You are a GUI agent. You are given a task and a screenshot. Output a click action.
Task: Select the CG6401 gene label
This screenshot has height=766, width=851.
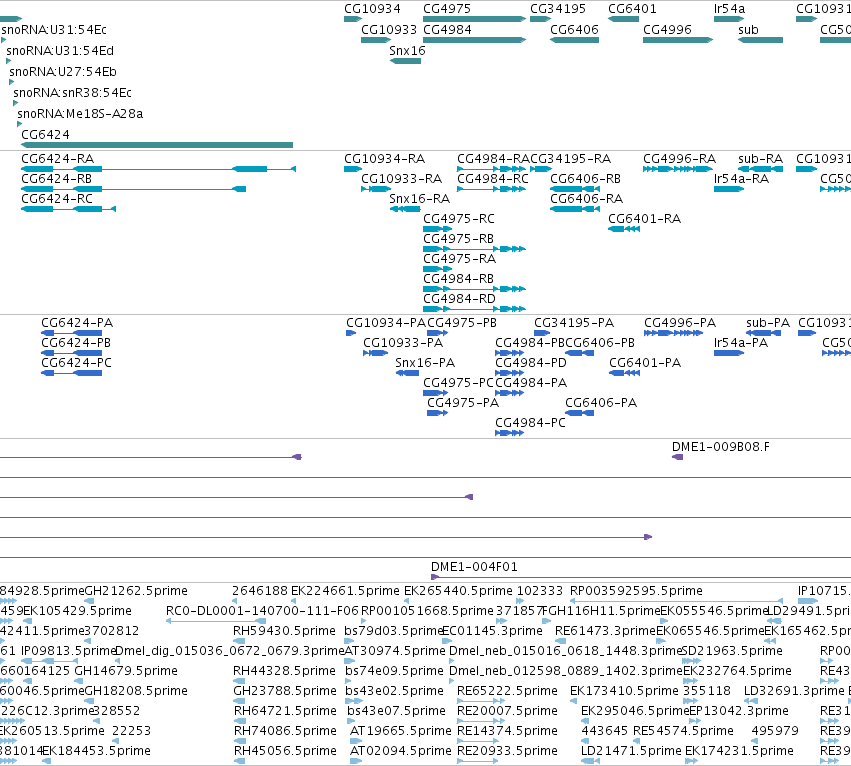632,9
